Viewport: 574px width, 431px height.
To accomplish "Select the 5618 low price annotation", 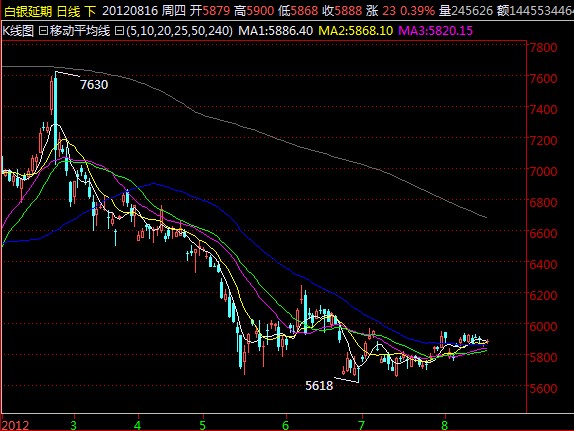I will pyautogui.click(x=319, y=386).
